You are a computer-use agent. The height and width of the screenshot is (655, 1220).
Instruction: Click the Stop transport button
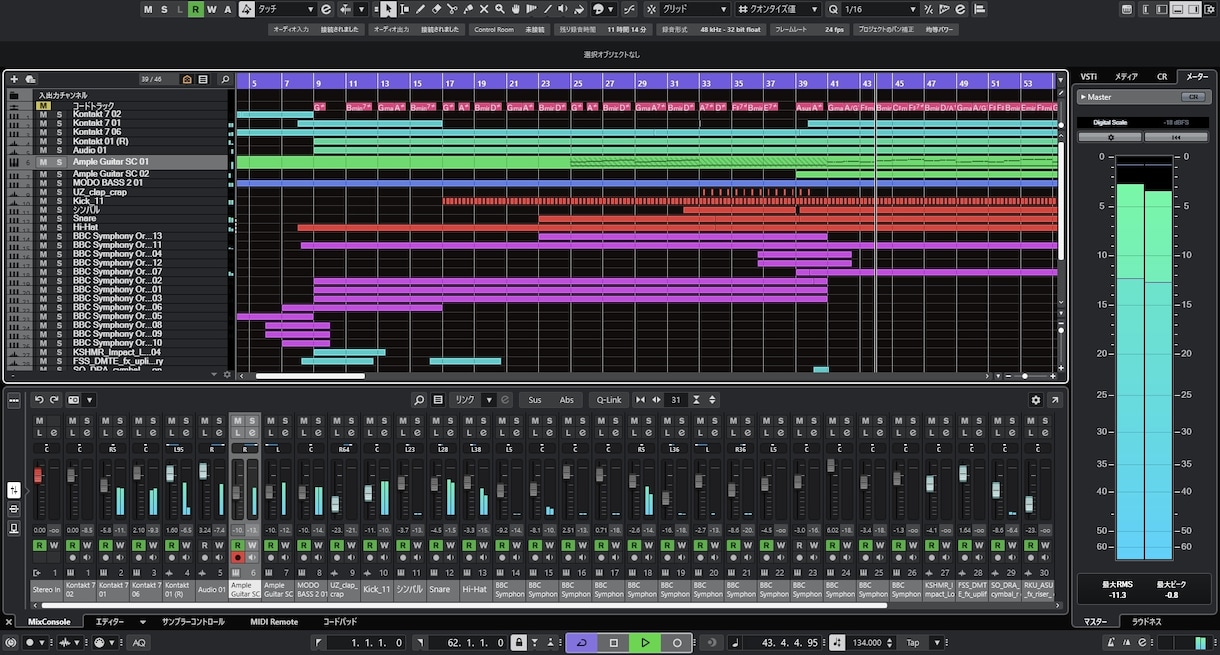[614, 642]
